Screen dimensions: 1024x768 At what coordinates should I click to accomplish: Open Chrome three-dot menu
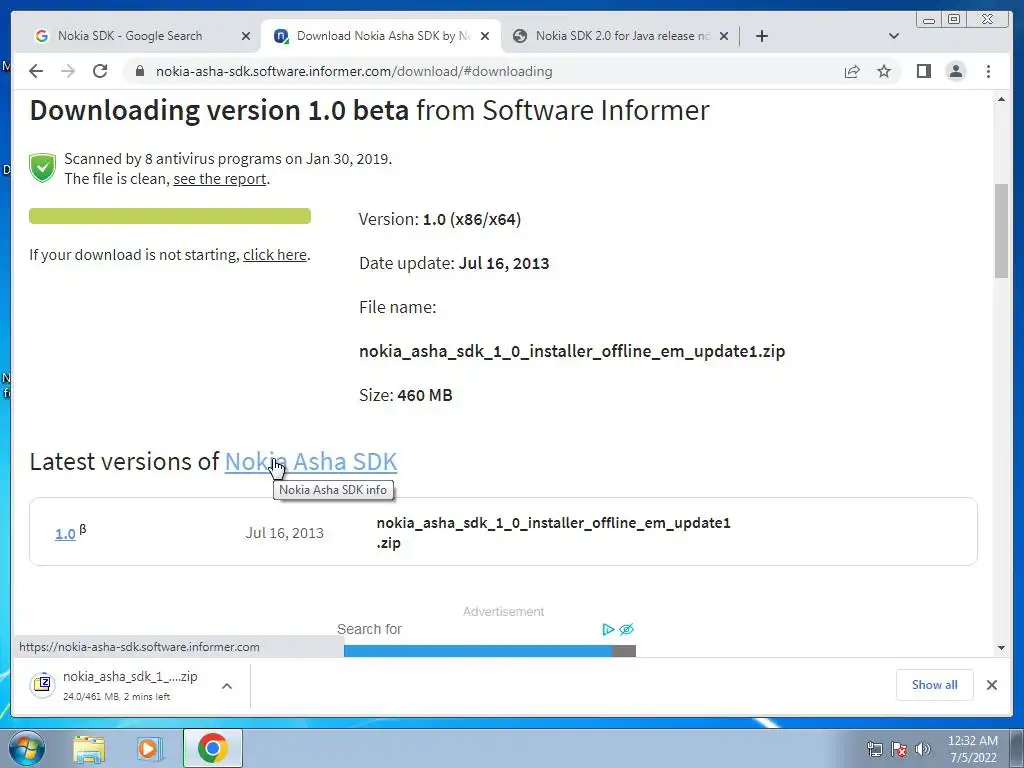click(988, 71)
